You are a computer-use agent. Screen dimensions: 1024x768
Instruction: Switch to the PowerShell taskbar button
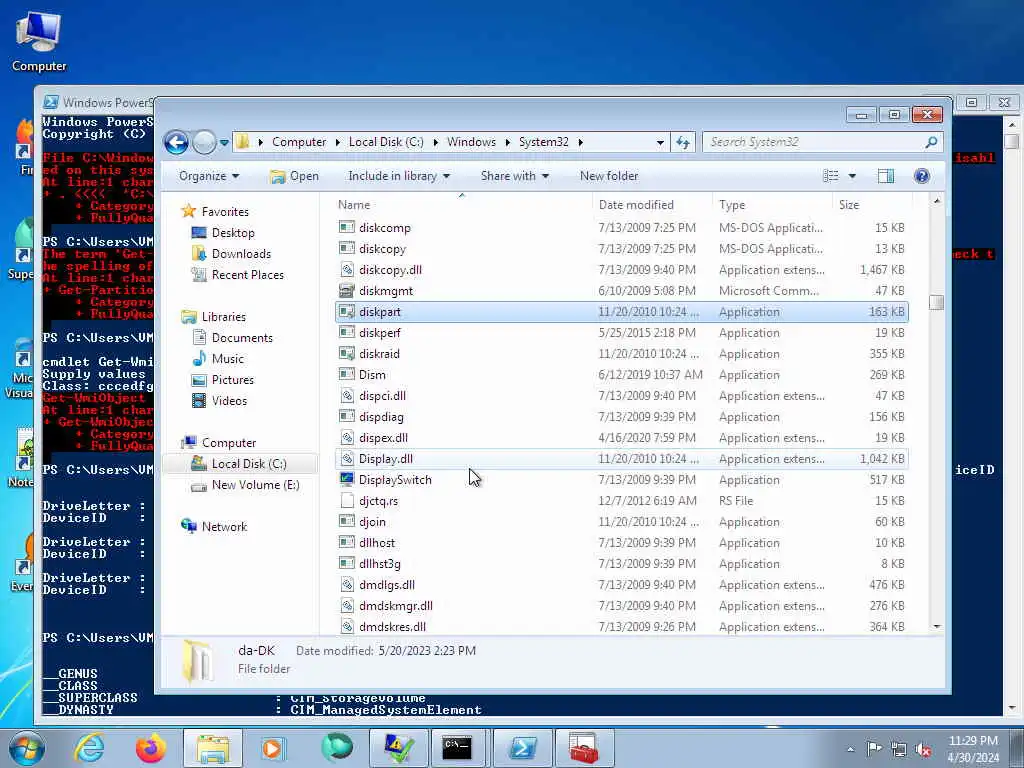coord(522,748)
